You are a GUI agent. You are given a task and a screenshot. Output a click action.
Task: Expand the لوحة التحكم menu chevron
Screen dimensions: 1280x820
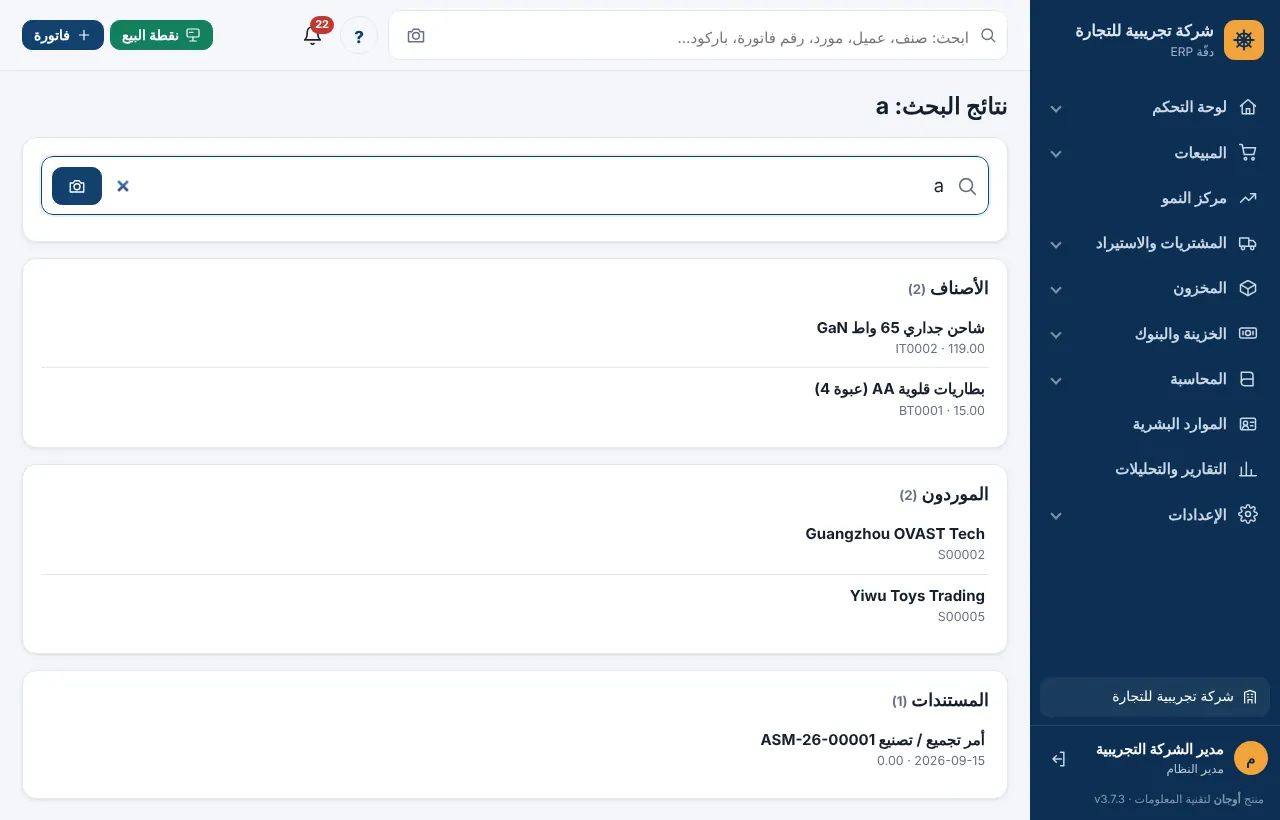1056,108
